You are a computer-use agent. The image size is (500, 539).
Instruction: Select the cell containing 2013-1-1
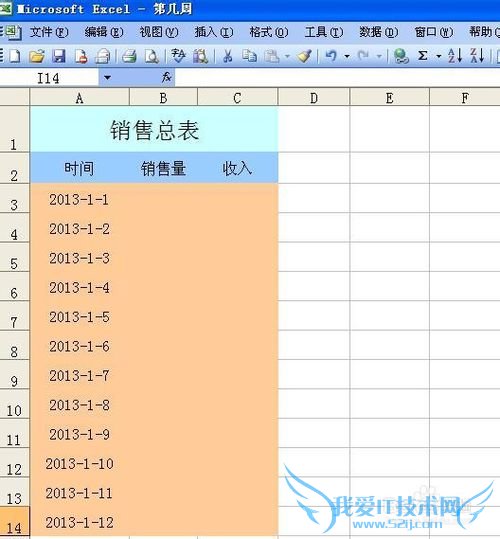(x=79, y=198)
